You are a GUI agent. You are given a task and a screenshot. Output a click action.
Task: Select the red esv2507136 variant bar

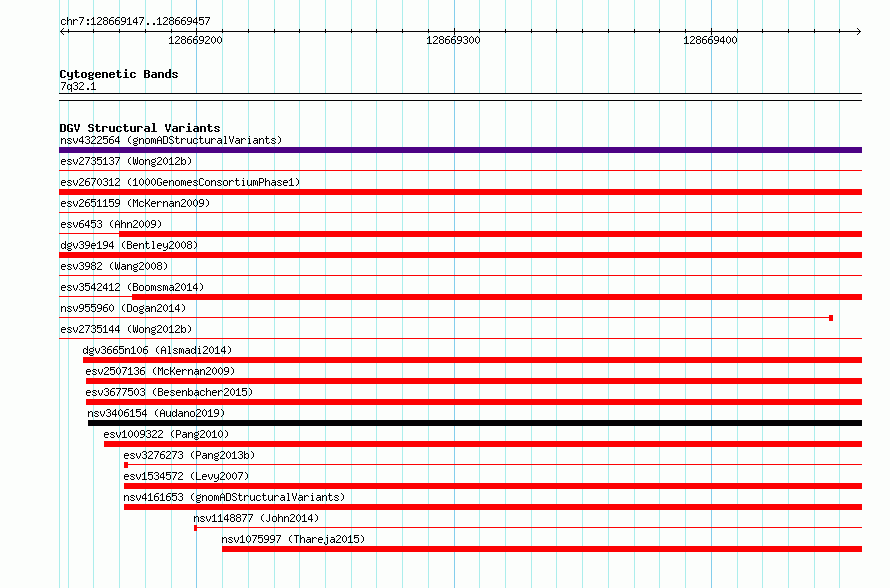(x=474, y=381)
